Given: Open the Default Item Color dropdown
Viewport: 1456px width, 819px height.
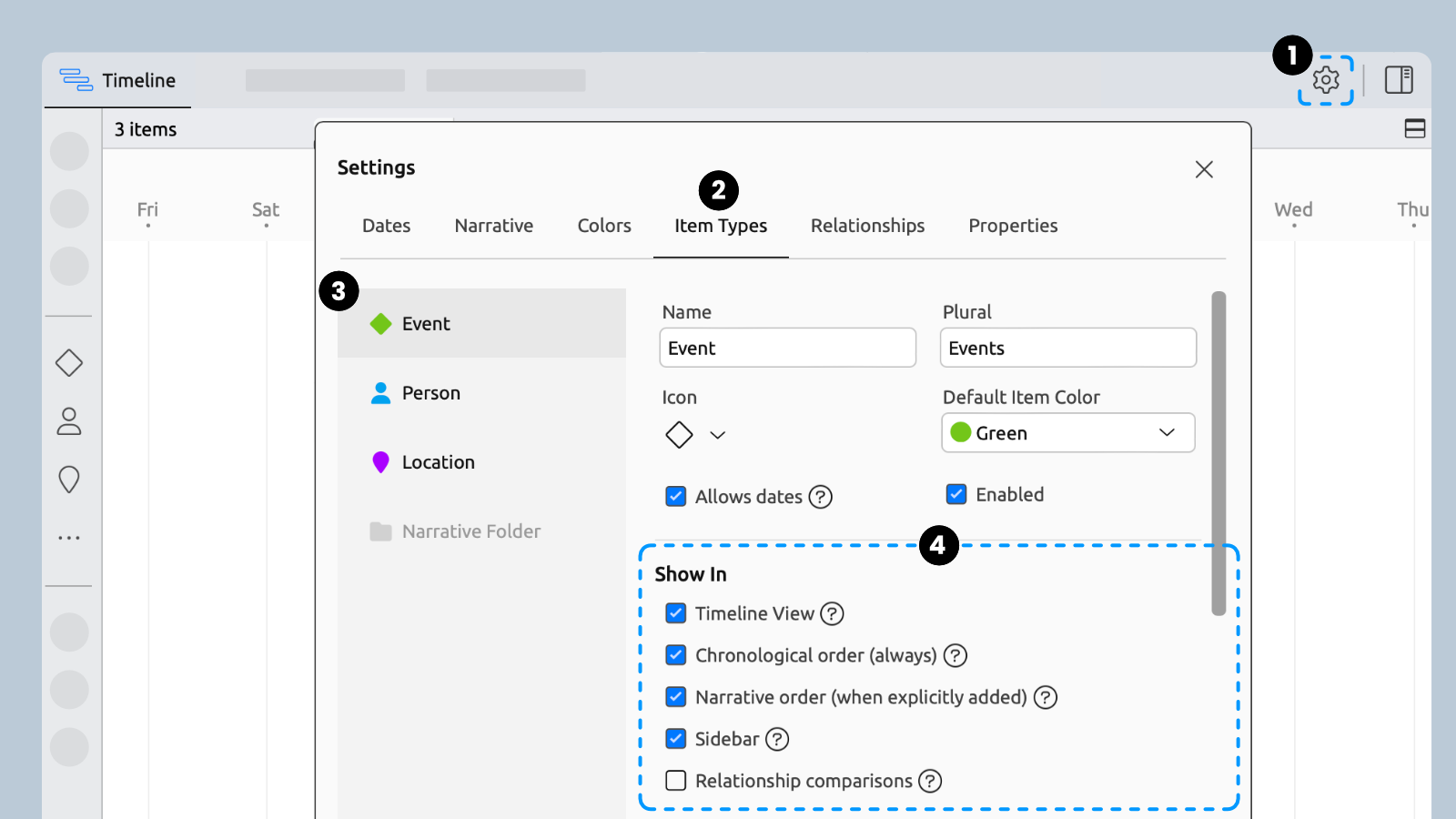Looking at the screenshot, I should (x=1068, y=433).
